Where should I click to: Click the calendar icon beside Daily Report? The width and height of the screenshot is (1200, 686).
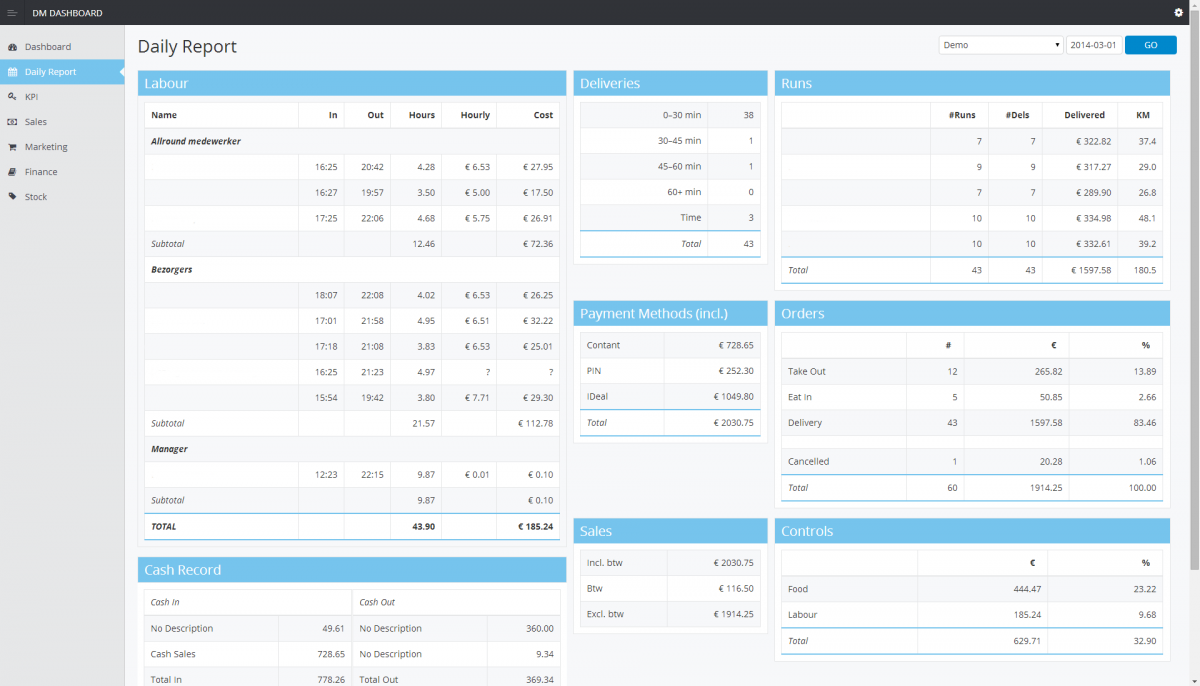click(12, 72)
